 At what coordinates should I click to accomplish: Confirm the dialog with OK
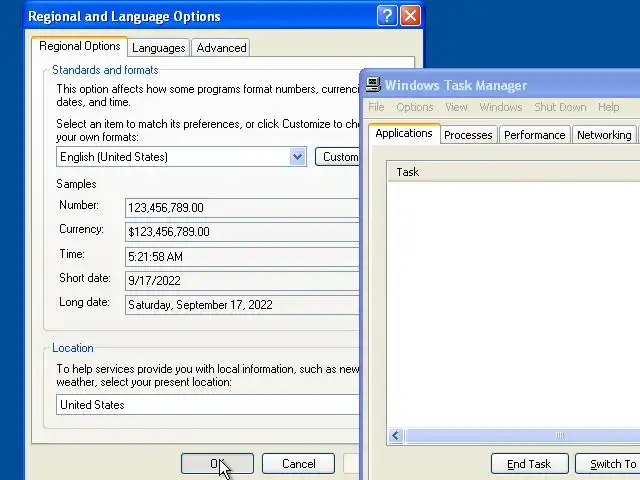pyautogui.click(x=217, y=464)
